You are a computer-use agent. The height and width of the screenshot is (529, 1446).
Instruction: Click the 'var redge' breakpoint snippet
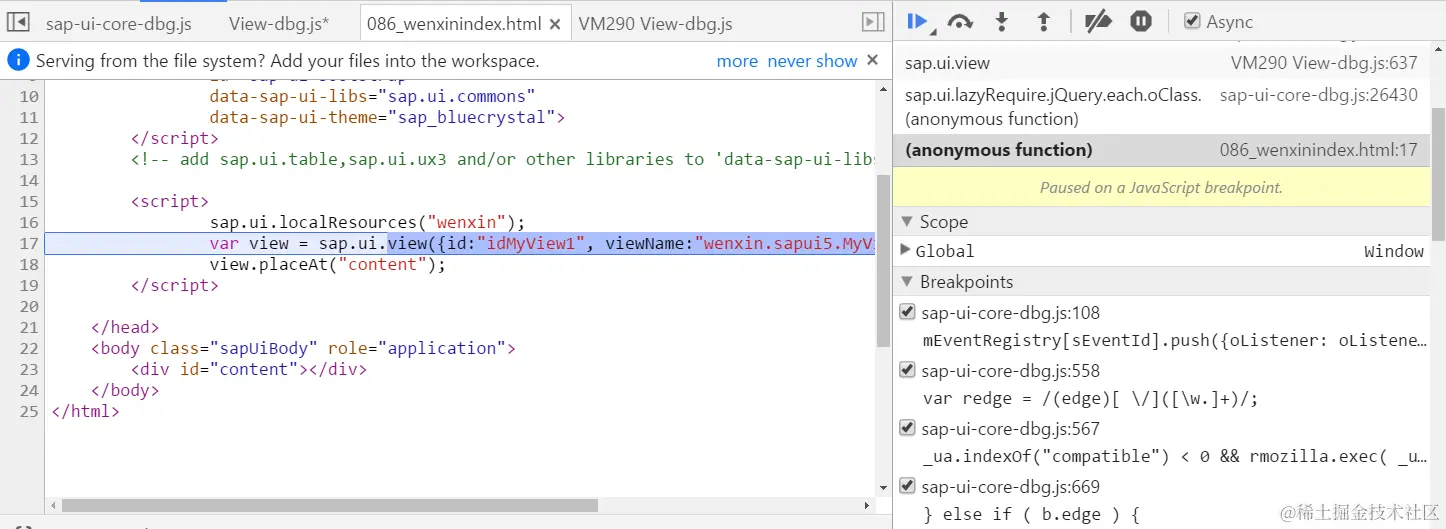pos(1090,398)
